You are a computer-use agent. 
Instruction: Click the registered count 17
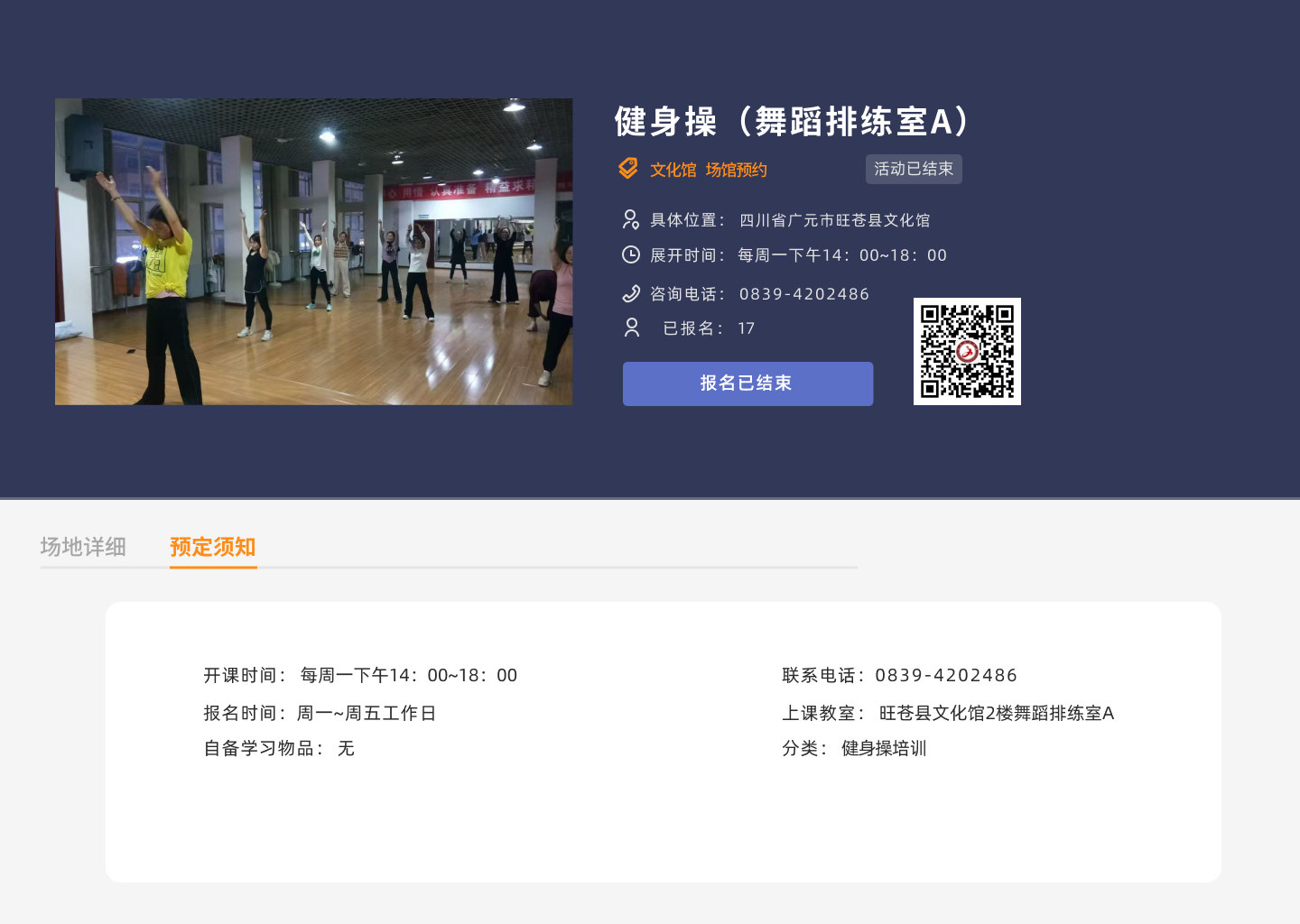[x=746, y=328]
